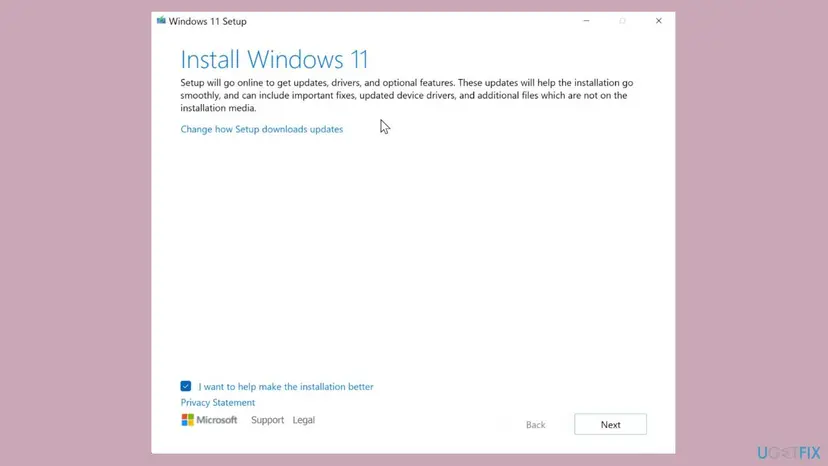Viewport: 828px width, 466px height.
Task: Click the disabled Back button
Action: pyautogui.click(x=535, y=425)
